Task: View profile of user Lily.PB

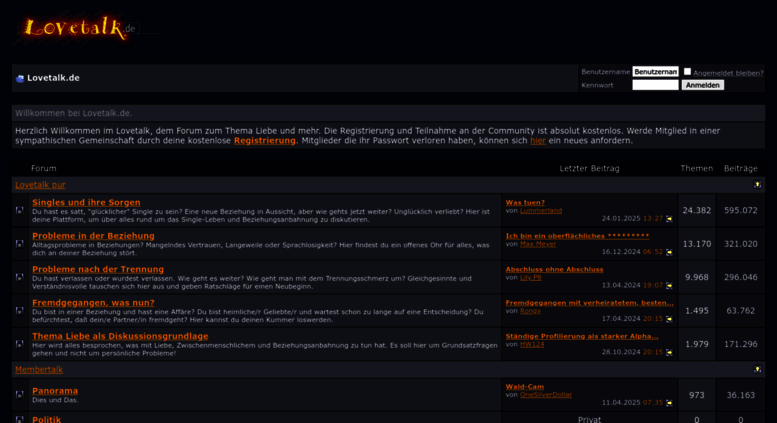Action: click(x=530, y=277)
